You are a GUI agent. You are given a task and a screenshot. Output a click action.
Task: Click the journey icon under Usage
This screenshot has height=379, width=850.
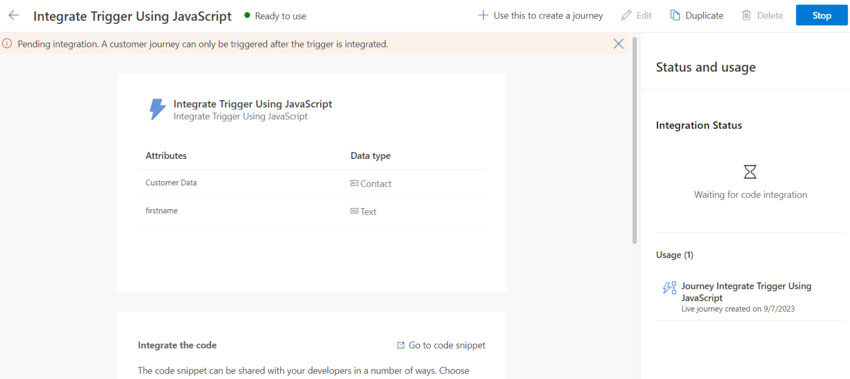(669, 288)
